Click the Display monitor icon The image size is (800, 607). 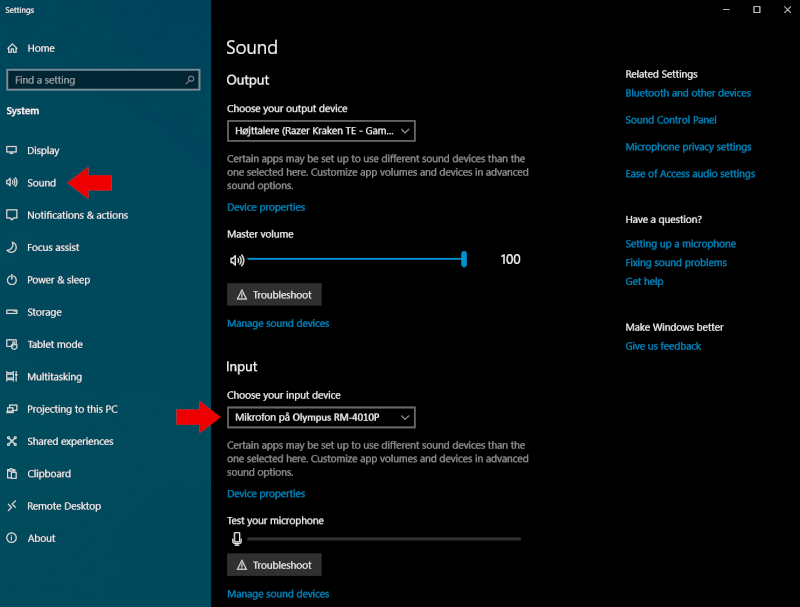coord(12,150)
